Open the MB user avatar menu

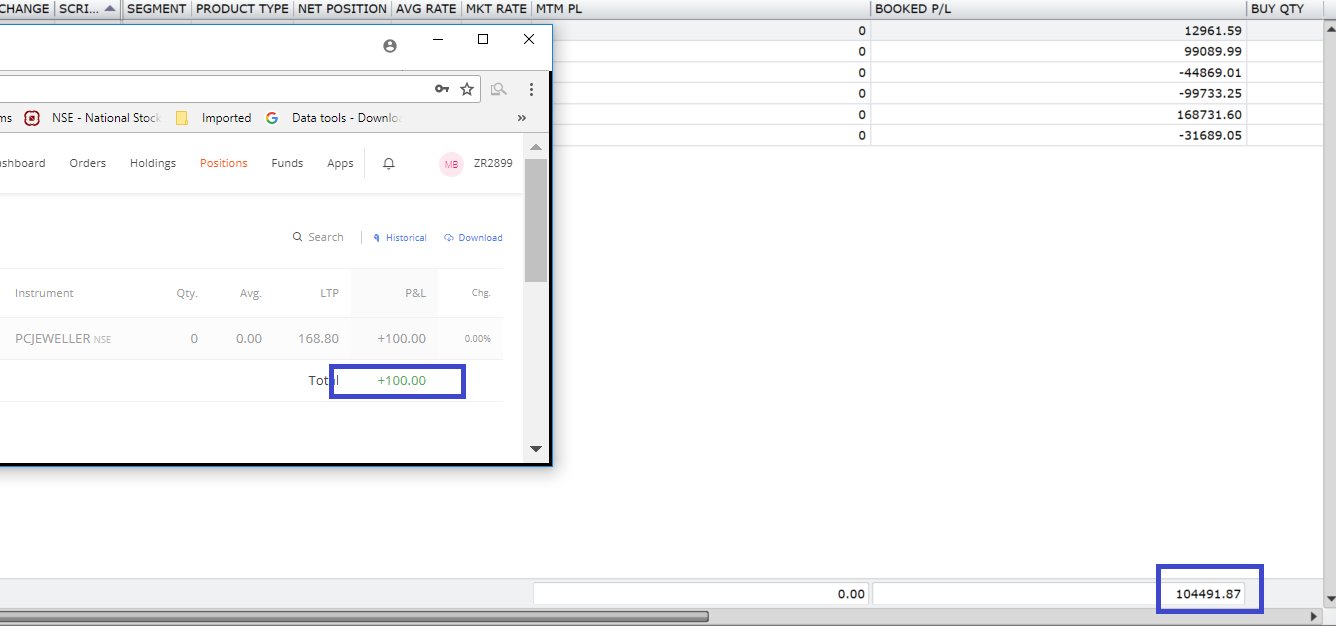[x=451, y=164]
